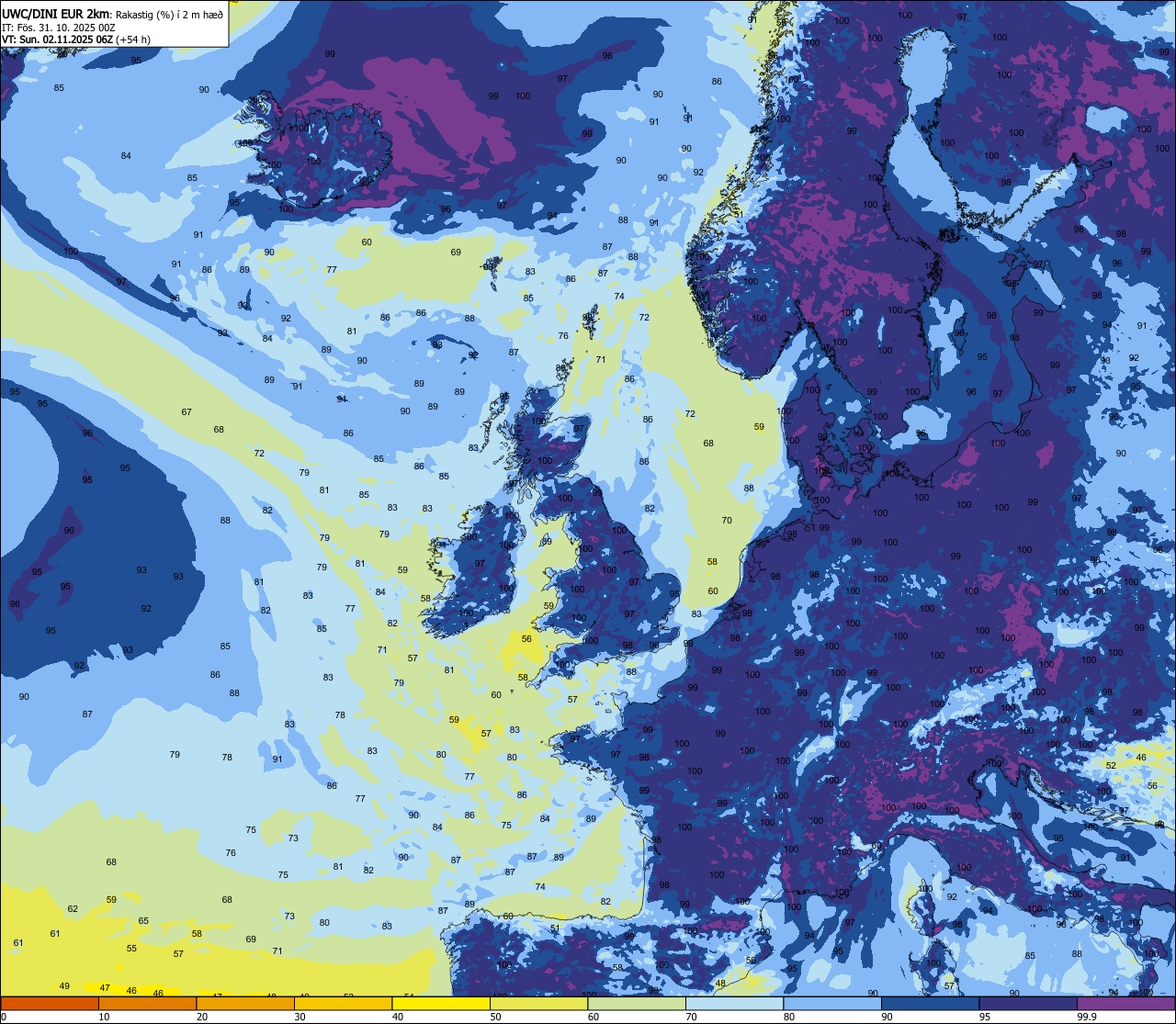Click the "Rakastig (%) í 2 m hæð" label
Image resolution: width=1176 pixels, height=1024 pixels.
(168, 15)
